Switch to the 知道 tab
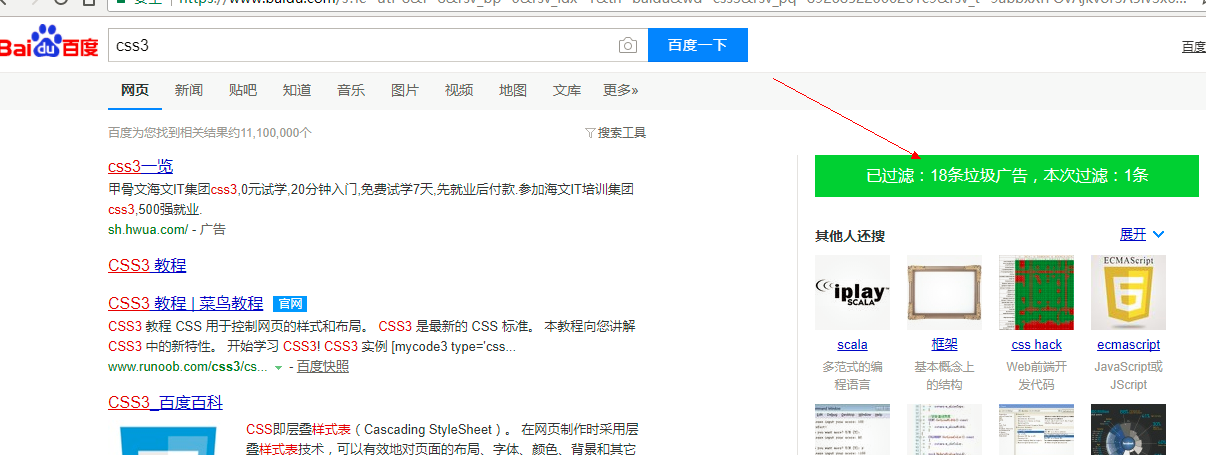 coord(297,90)
